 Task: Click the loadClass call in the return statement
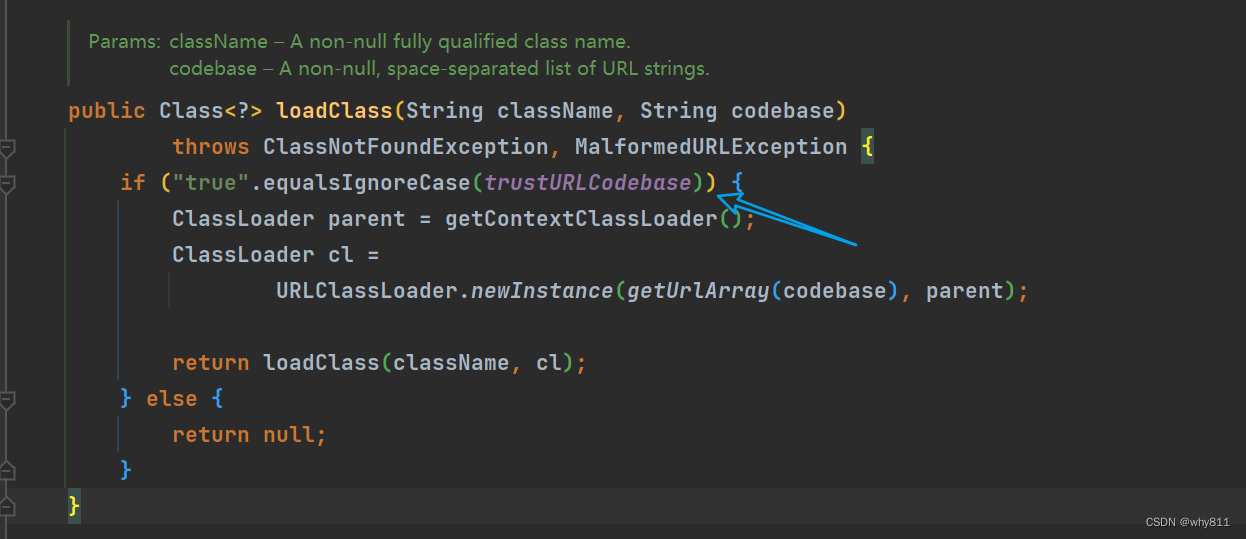(321, 363)
